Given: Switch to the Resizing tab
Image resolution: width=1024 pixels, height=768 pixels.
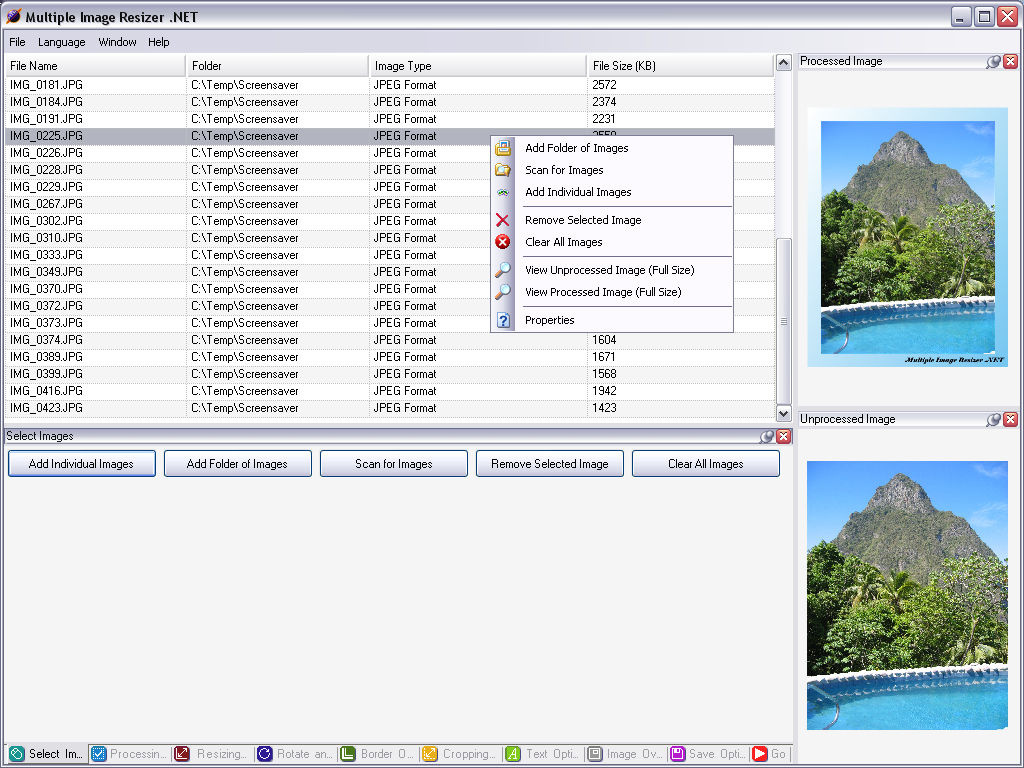Looking at the screenshot, I should 212,754.
